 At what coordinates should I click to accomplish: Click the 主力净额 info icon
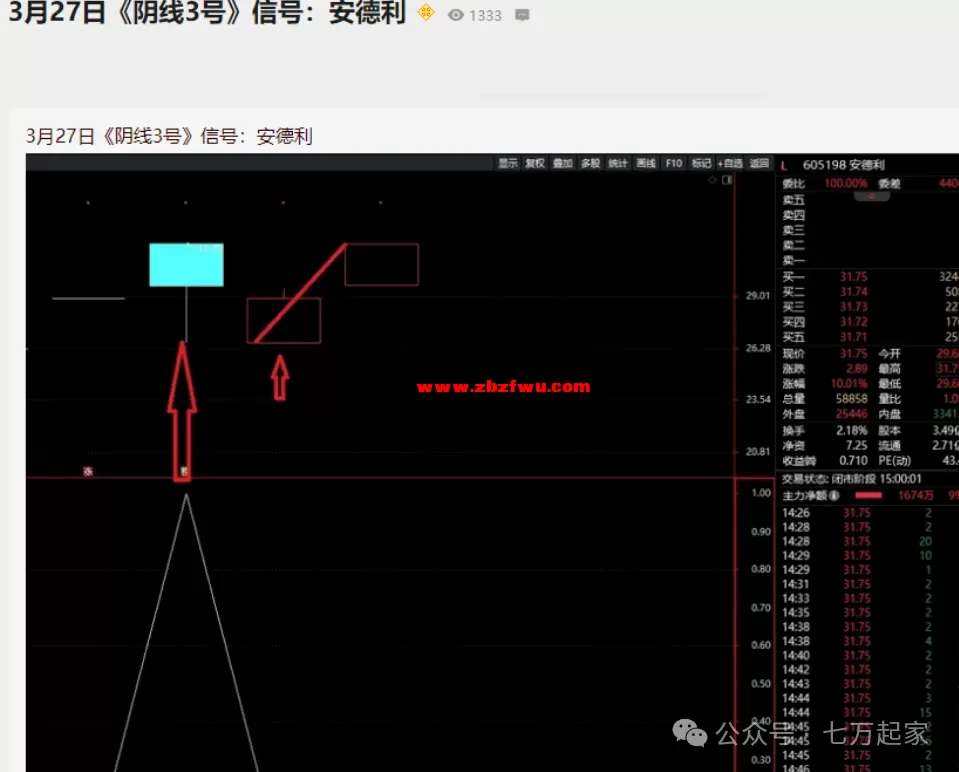[834, 495]
